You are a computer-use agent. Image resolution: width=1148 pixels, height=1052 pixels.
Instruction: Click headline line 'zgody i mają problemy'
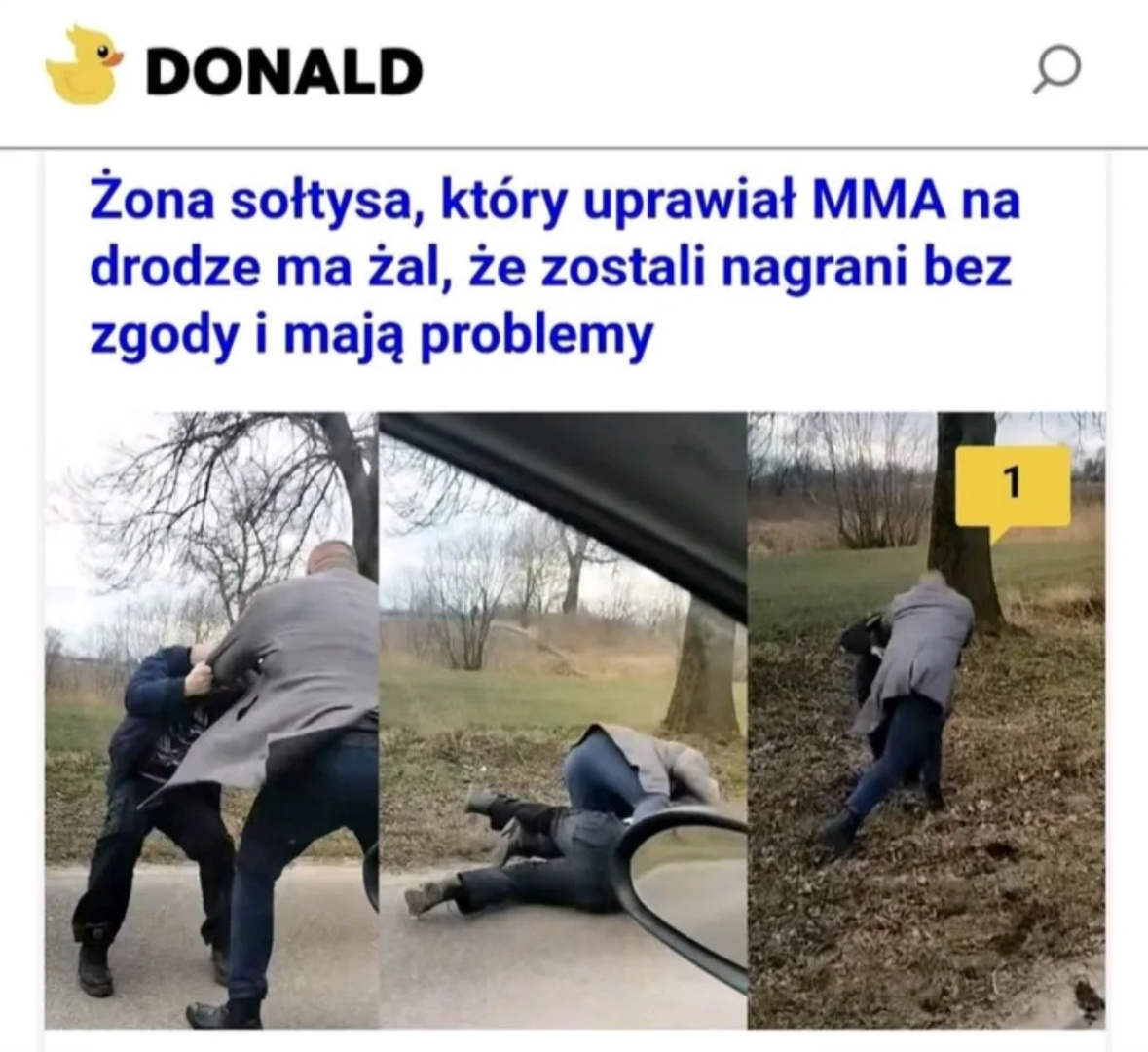[x=370, y=336]
